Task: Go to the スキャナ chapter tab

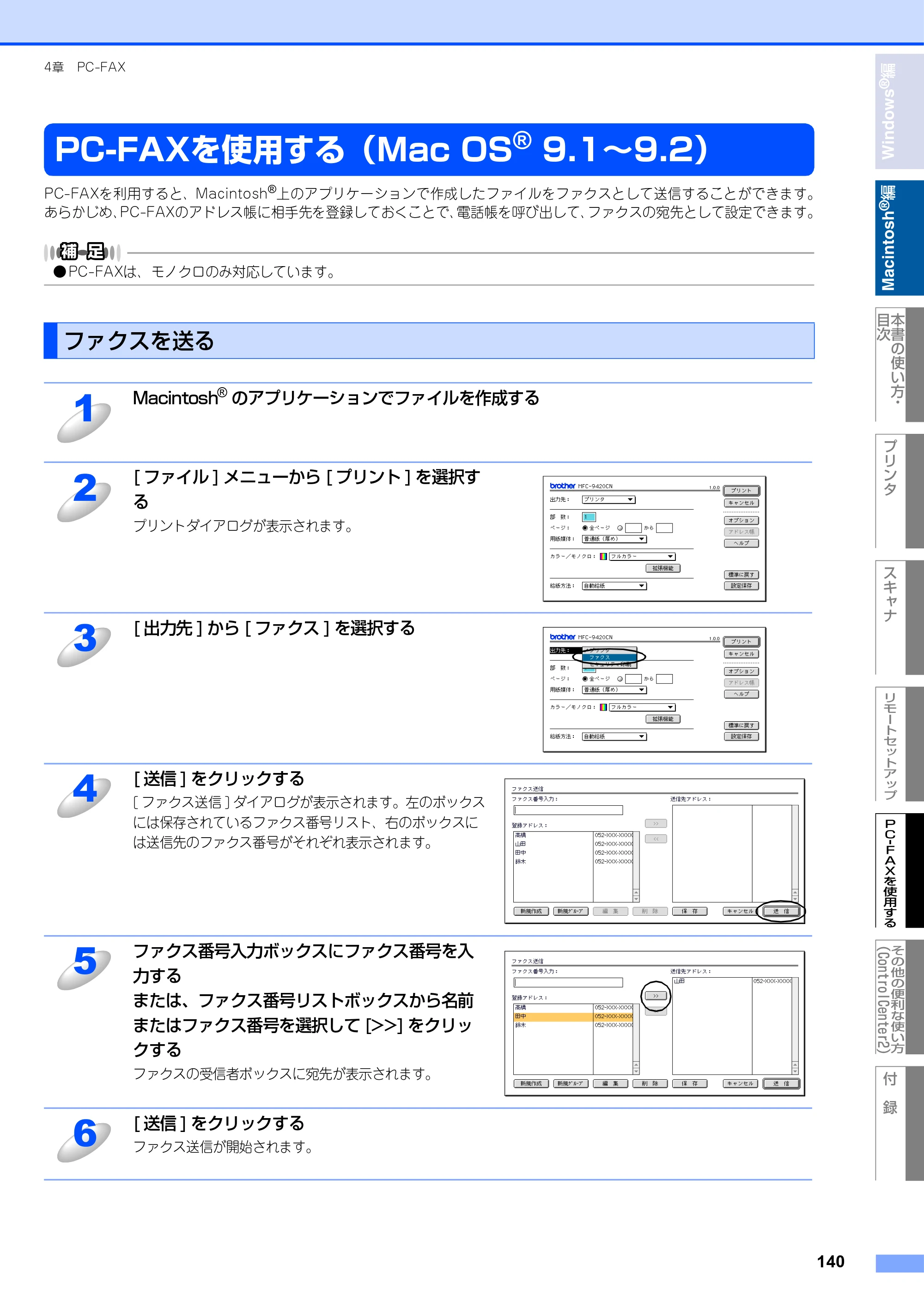Action: pyautogui.click(x=899, y=617)
